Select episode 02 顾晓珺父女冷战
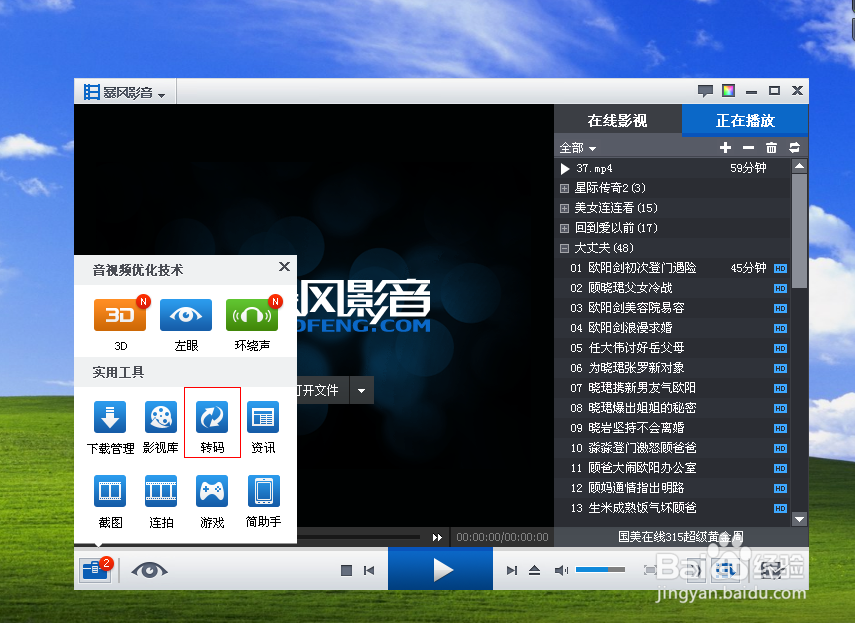The width and height of the screenshot is (855, 623). click(x=672, y=288)
